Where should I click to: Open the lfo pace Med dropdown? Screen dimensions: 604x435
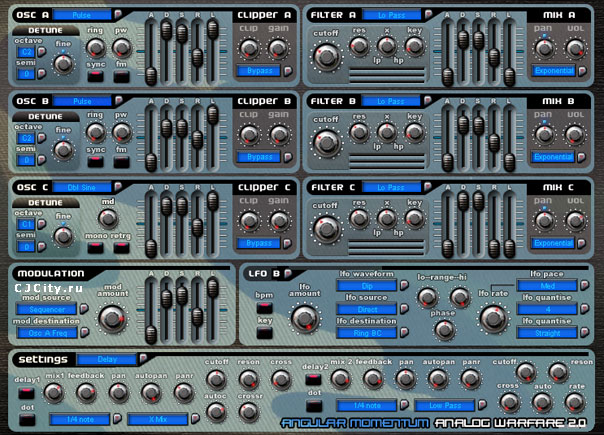tap(547, 286)
